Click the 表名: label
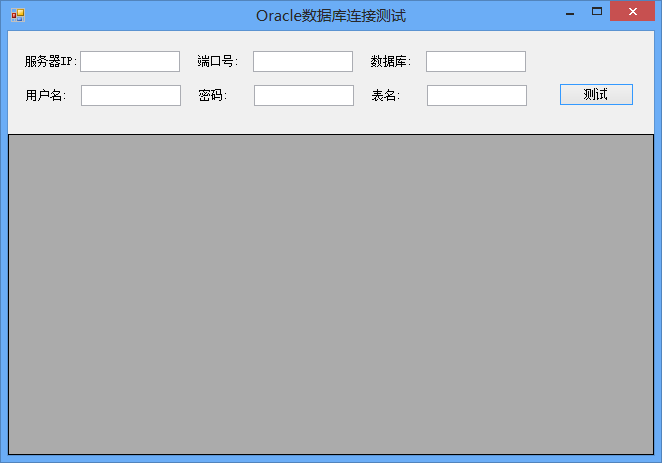 (x=386, y=95)
